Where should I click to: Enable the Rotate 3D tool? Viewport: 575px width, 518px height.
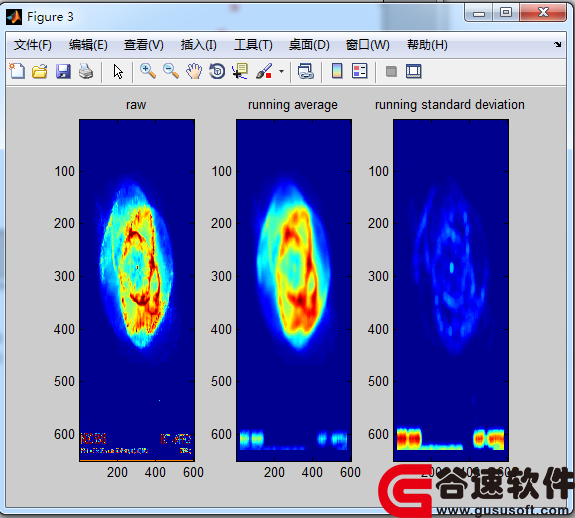point(217,71)
